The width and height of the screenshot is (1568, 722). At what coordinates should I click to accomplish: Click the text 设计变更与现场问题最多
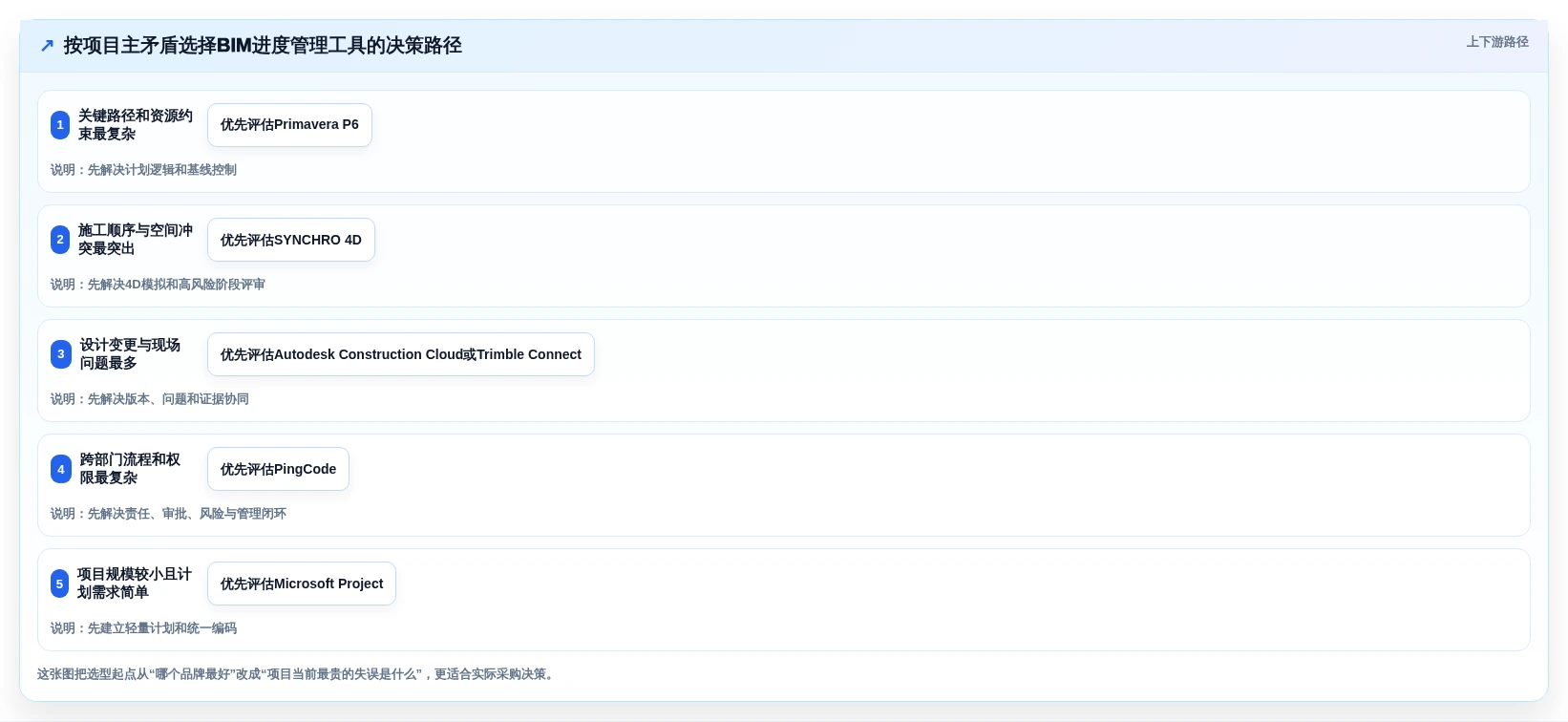point(131,354)
